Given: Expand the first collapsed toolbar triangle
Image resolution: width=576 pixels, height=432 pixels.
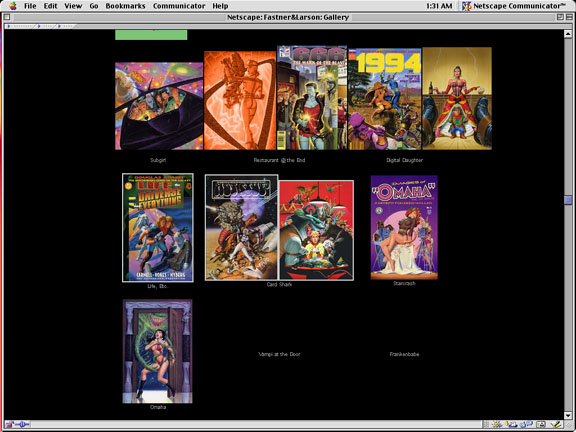Looking at the screenshot, I should (8, 26).
